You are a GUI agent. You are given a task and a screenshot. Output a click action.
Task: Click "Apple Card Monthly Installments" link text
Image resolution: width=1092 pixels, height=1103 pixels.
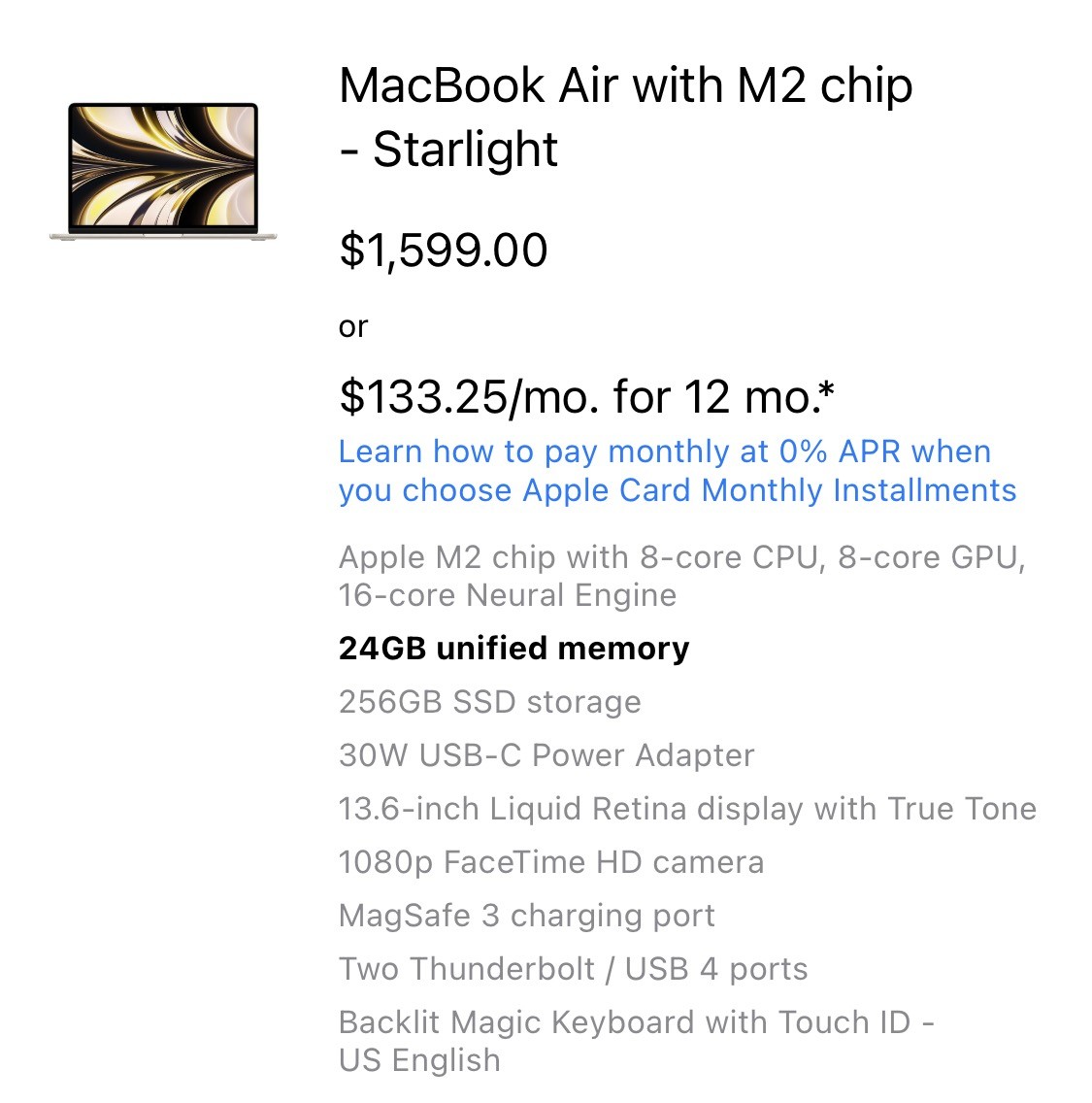tap(769, 490)
